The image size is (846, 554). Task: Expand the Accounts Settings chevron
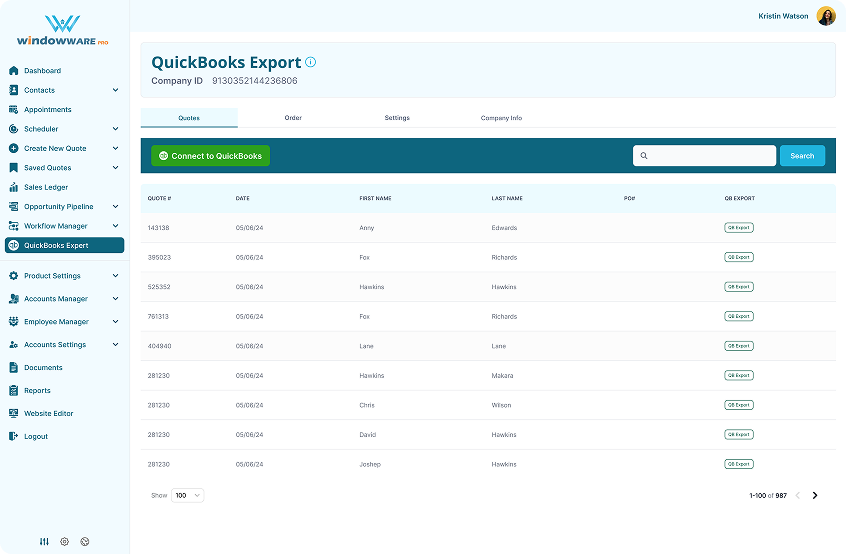(115, 345)
